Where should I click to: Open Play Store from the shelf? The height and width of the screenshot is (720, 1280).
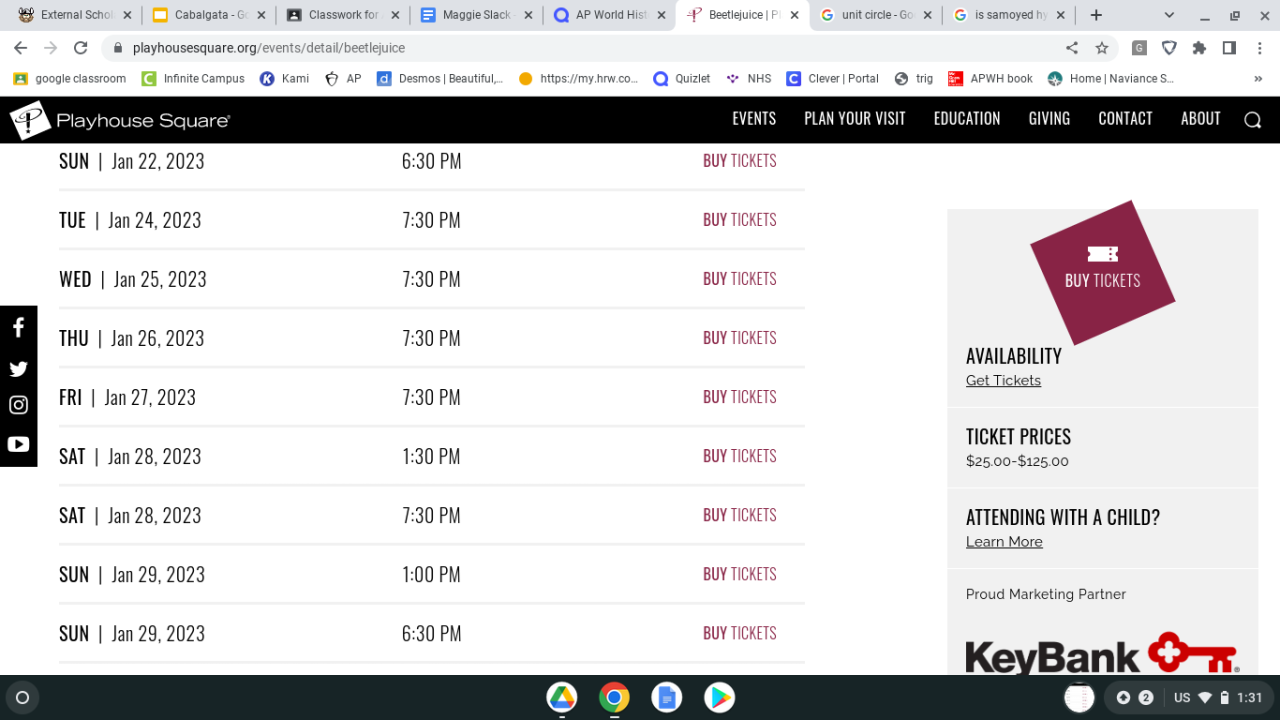pyautogui.click(x=719, y=697)
